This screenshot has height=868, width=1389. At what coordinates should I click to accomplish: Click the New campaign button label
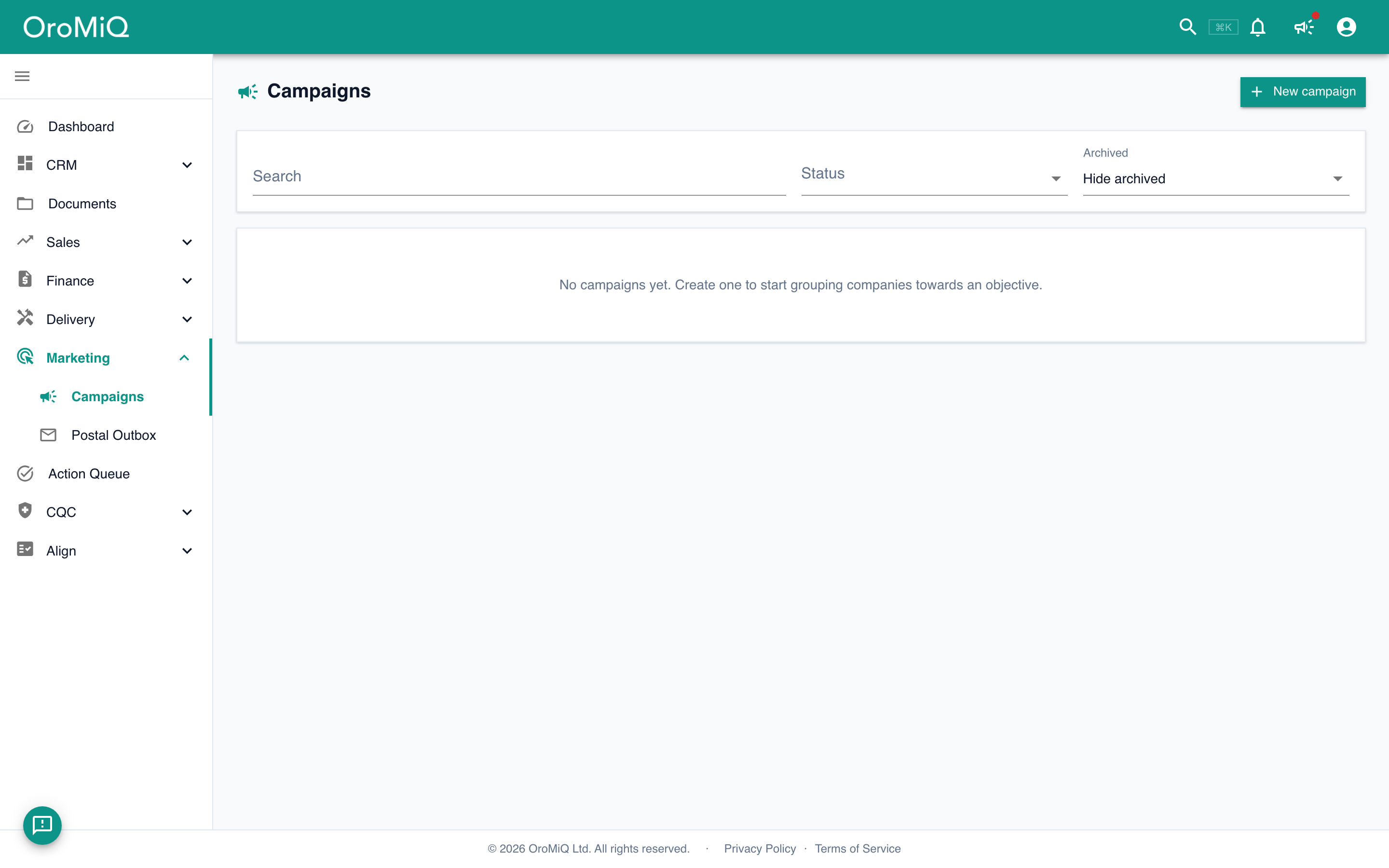tap(1314, 91)
